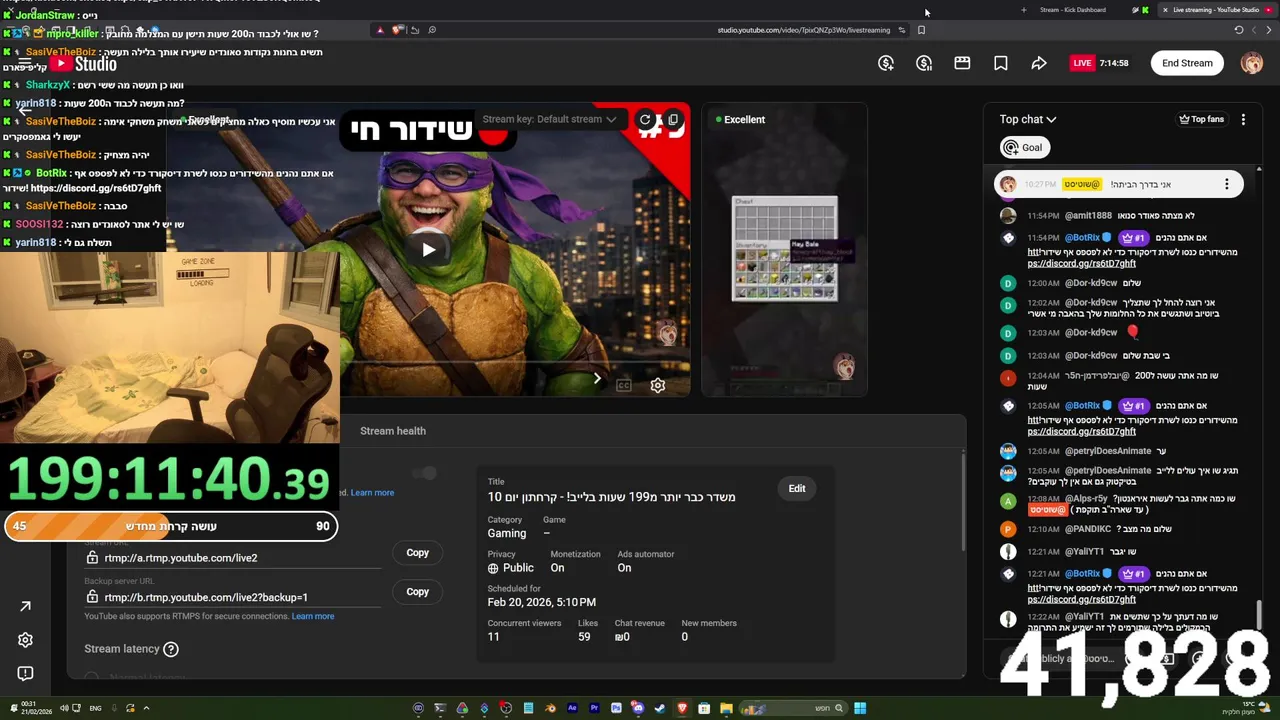Click the sidebar send feedback icon
Screen dimensions: 1280x720
[x=26, y=674]
